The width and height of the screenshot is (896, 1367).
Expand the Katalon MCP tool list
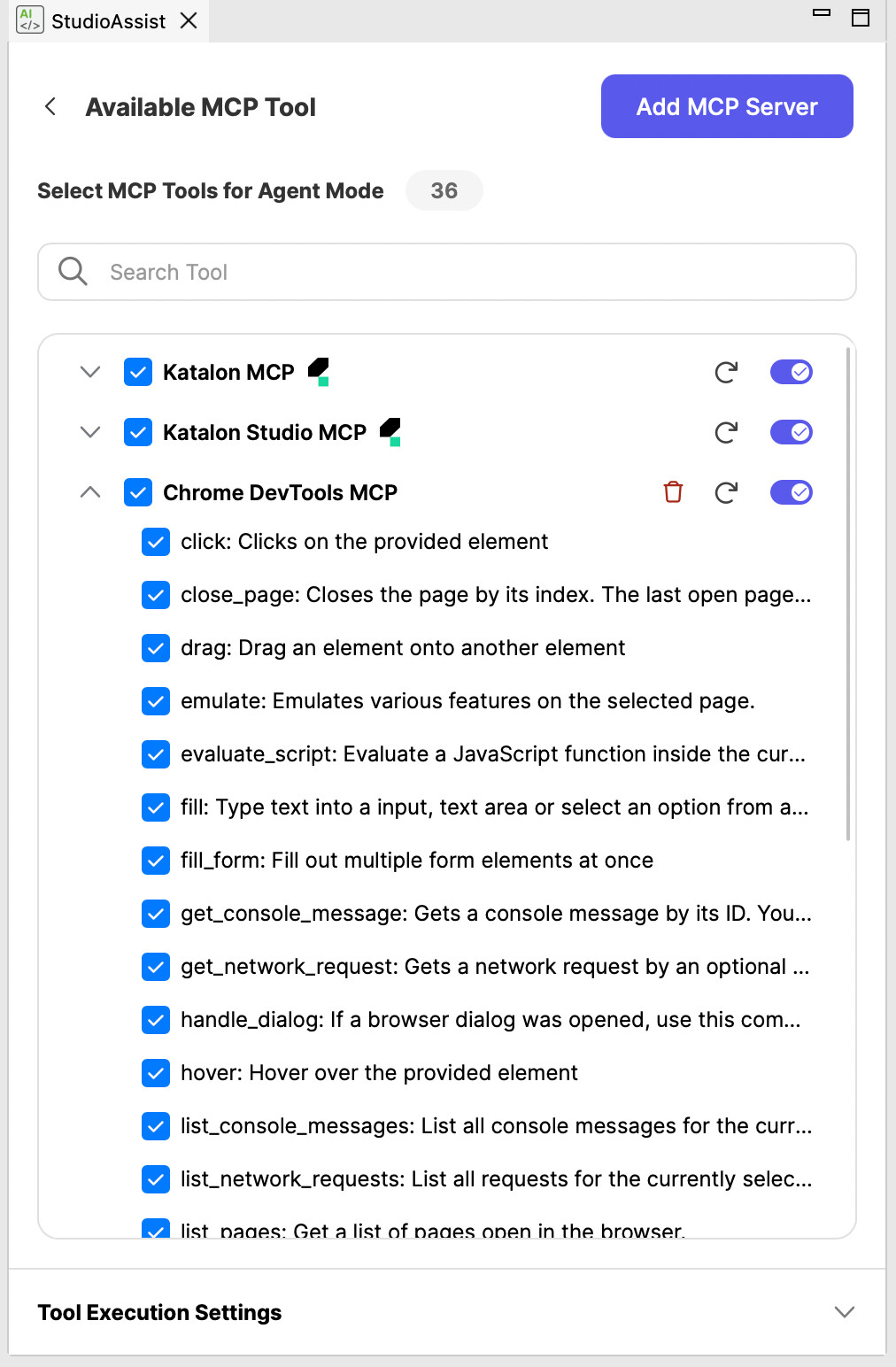click(89, 372)
